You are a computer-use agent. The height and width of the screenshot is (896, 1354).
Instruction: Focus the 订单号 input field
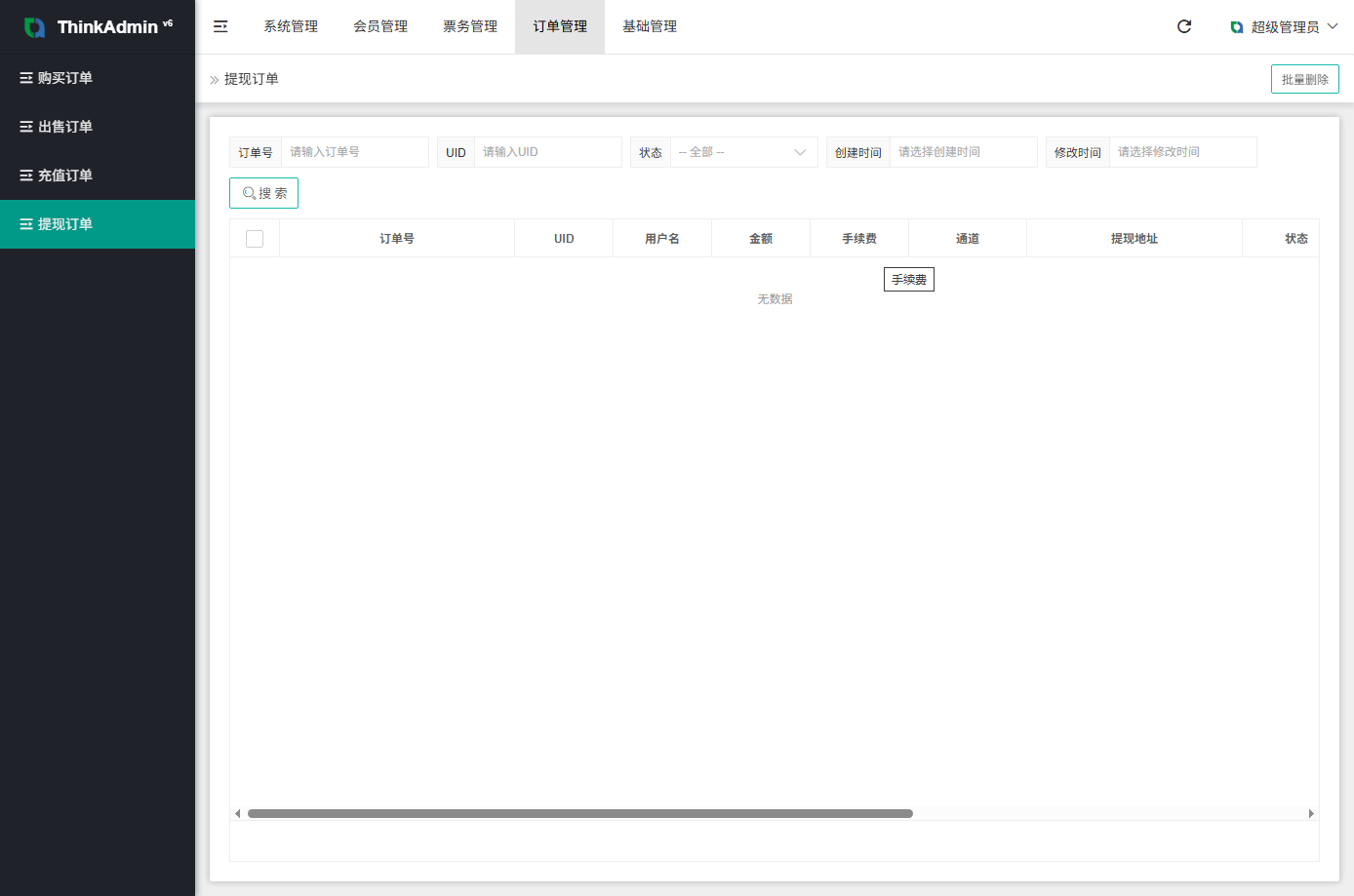(355, 152)
